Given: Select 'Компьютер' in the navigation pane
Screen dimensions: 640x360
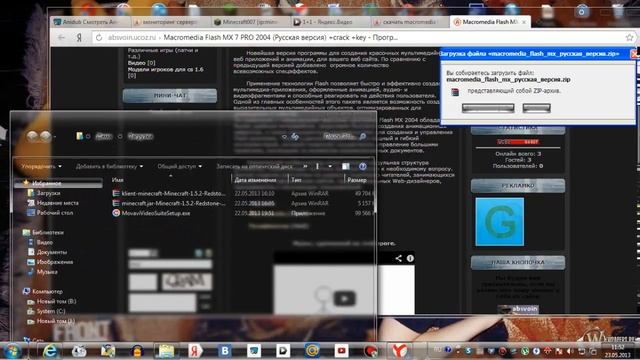Looking at the screenshot, I should [x=47, y=291].
